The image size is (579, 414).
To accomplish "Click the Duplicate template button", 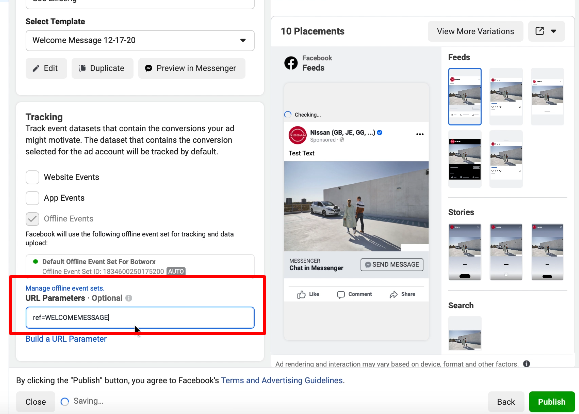I will (102, 68).
